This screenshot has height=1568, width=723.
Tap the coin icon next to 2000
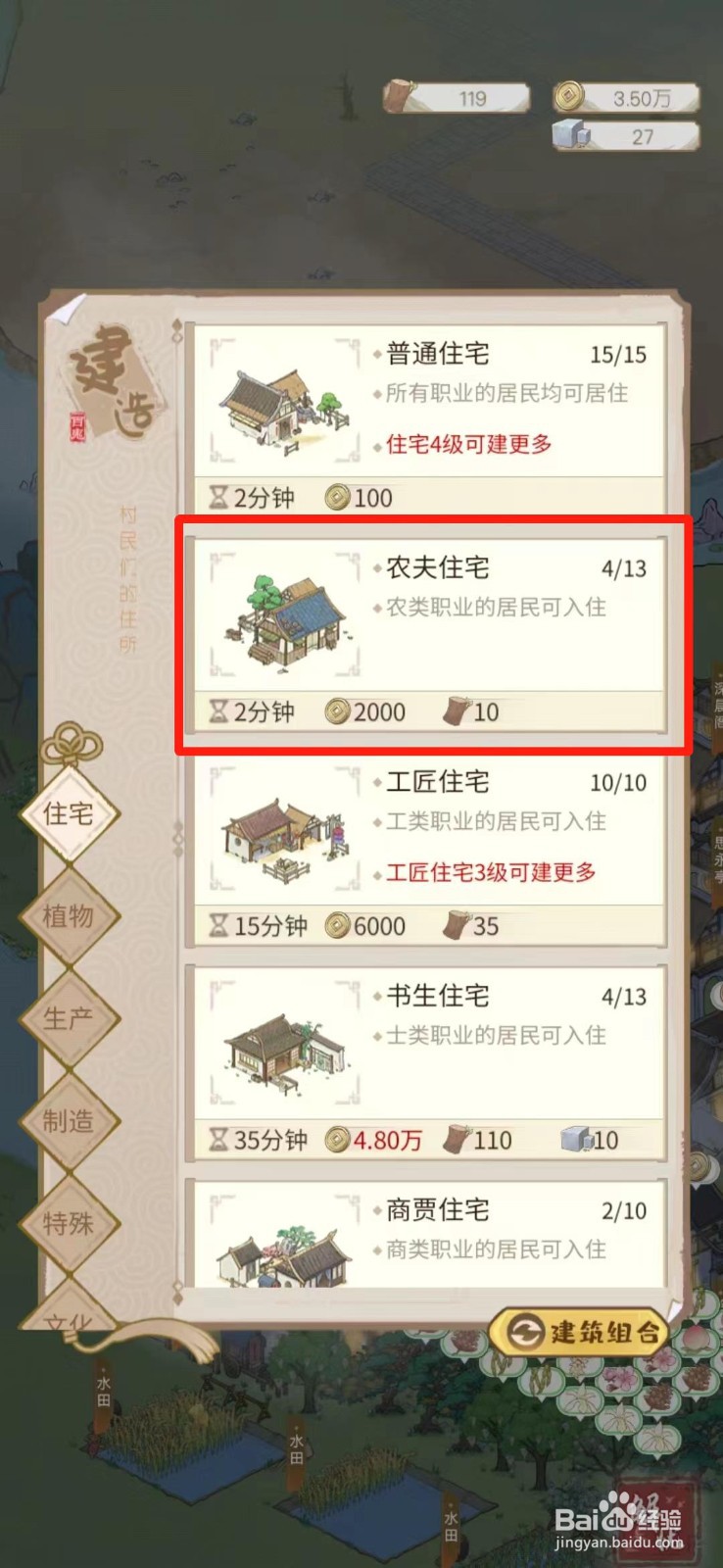(x=338, y=711)
